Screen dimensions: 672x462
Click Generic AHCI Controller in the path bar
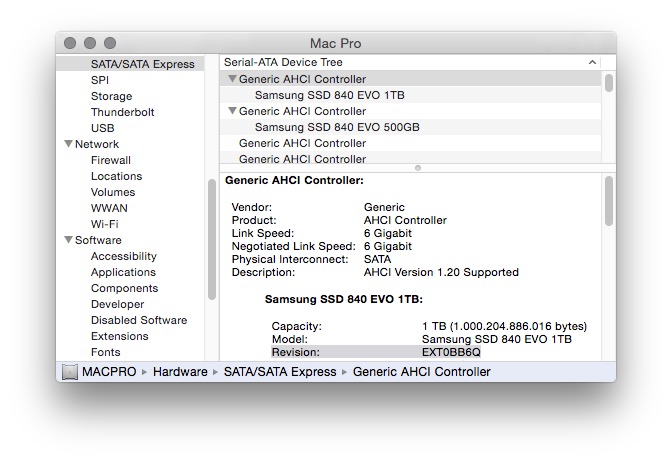click(x=421, y=372)
